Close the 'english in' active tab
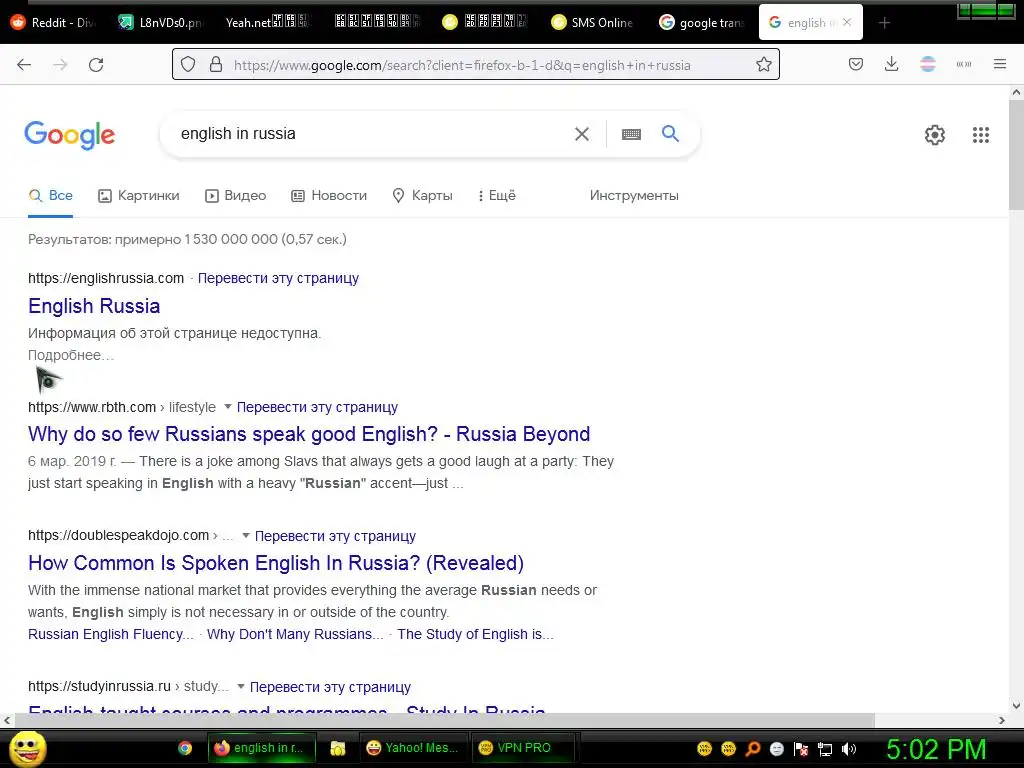 point(846,22)
